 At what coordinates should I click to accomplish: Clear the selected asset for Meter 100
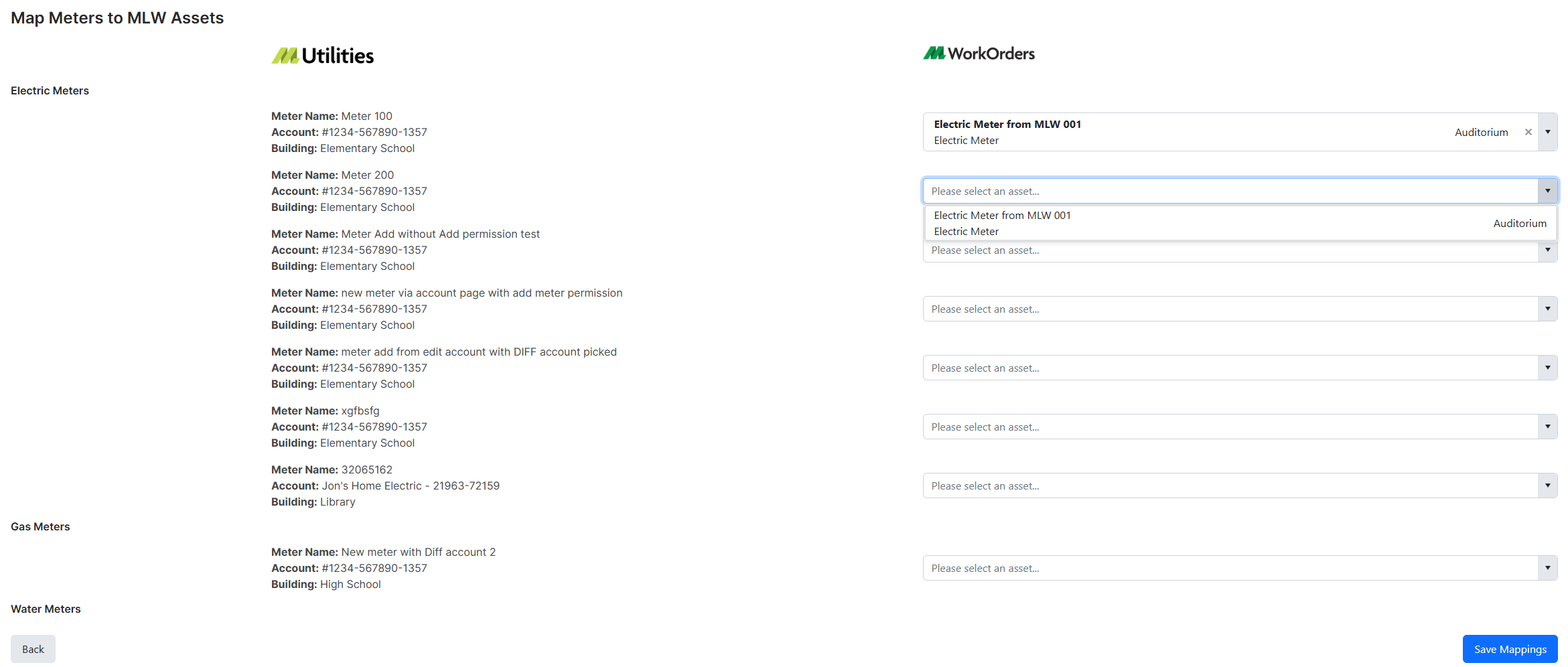click(1528, 132)
